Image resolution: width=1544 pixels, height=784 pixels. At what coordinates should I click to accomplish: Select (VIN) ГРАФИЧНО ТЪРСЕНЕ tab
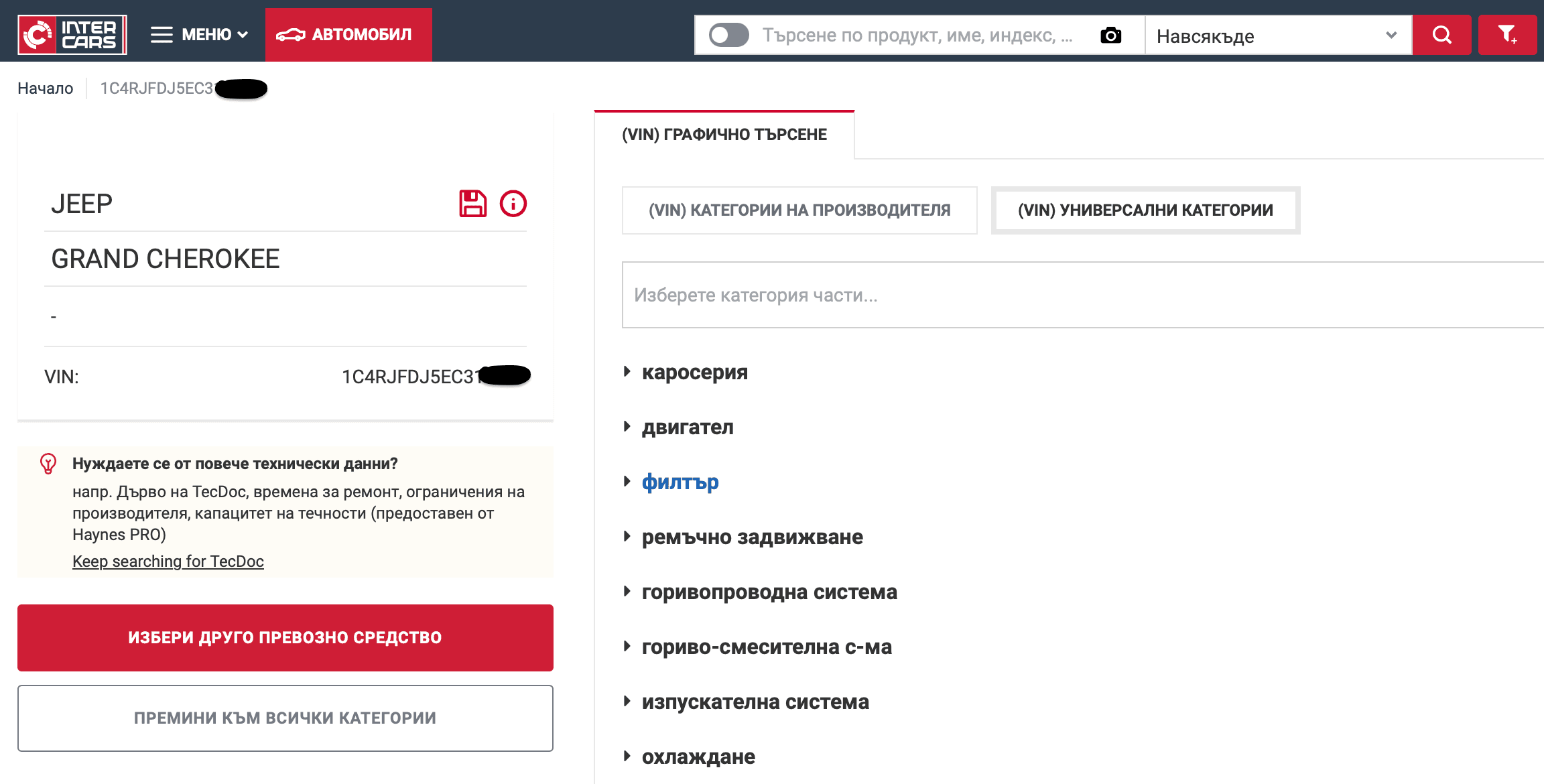click(724, 135)
